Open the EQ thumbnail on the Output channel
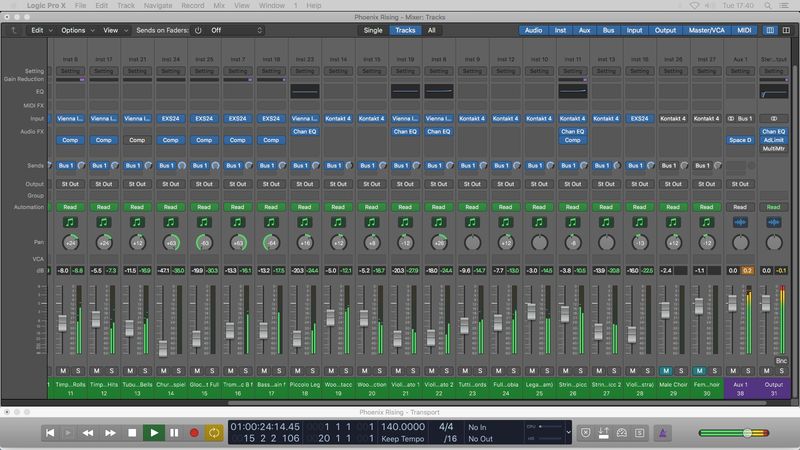800x450 pixels. 773,91
